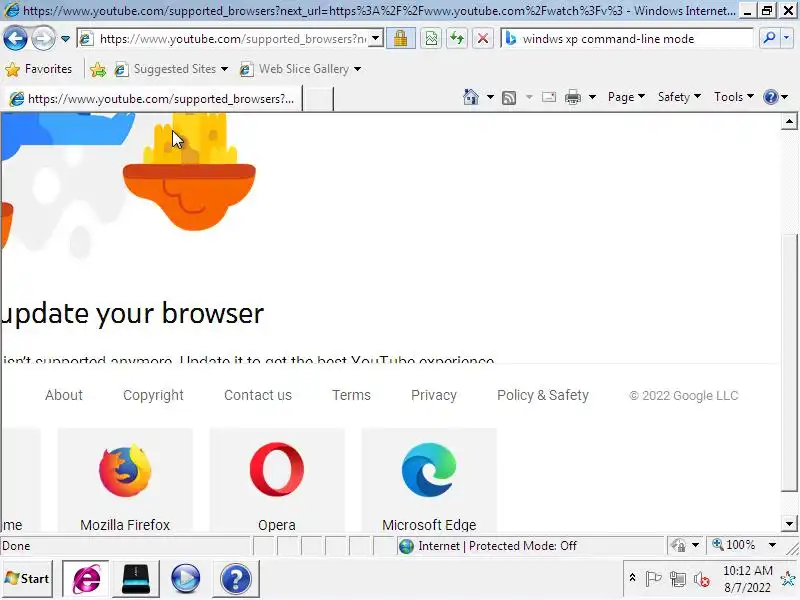The height and width of the screenshot is (600, 800).
Task: Launch Windows Media Player taskbar icon
Action: click(x=185, y=579)
